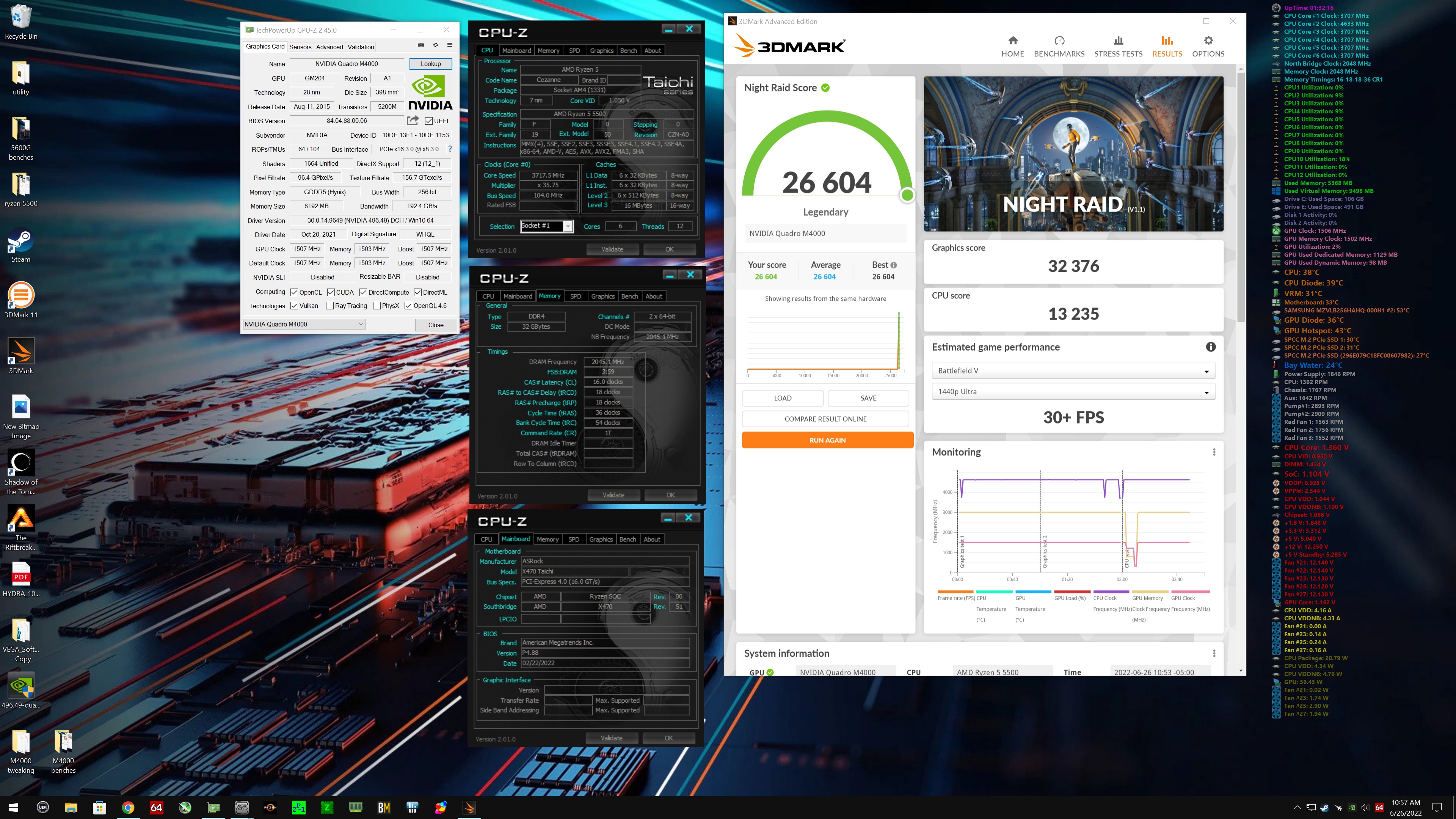
Task: Click the GPU-Z Lookup button
Action: 431,64
